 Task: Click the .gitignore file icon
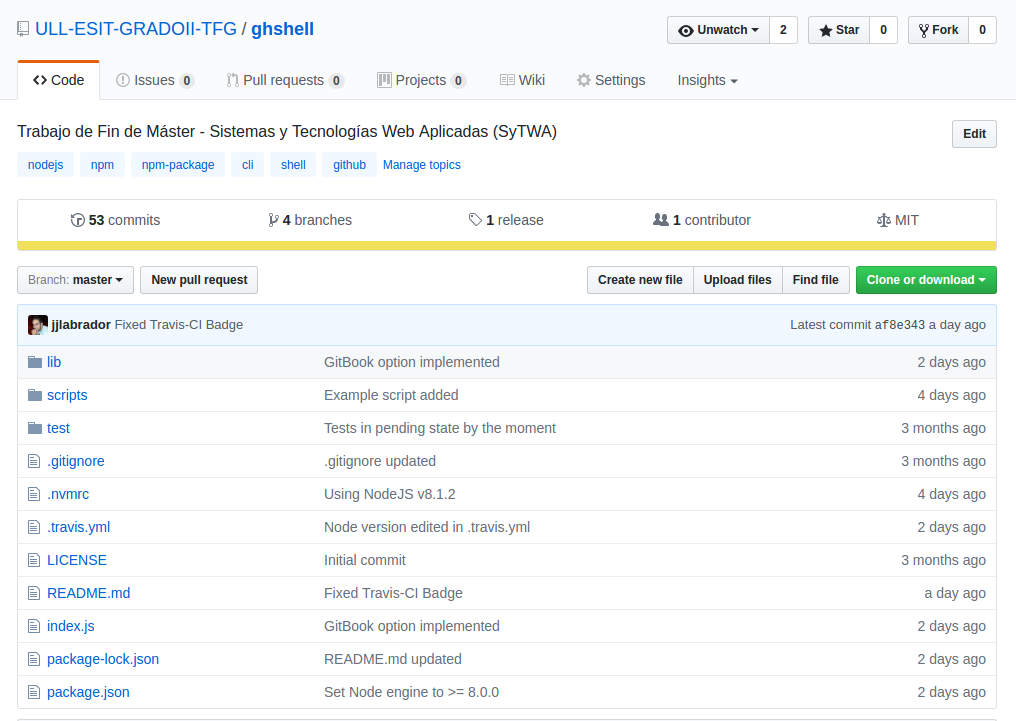click(x=34, y=461)
